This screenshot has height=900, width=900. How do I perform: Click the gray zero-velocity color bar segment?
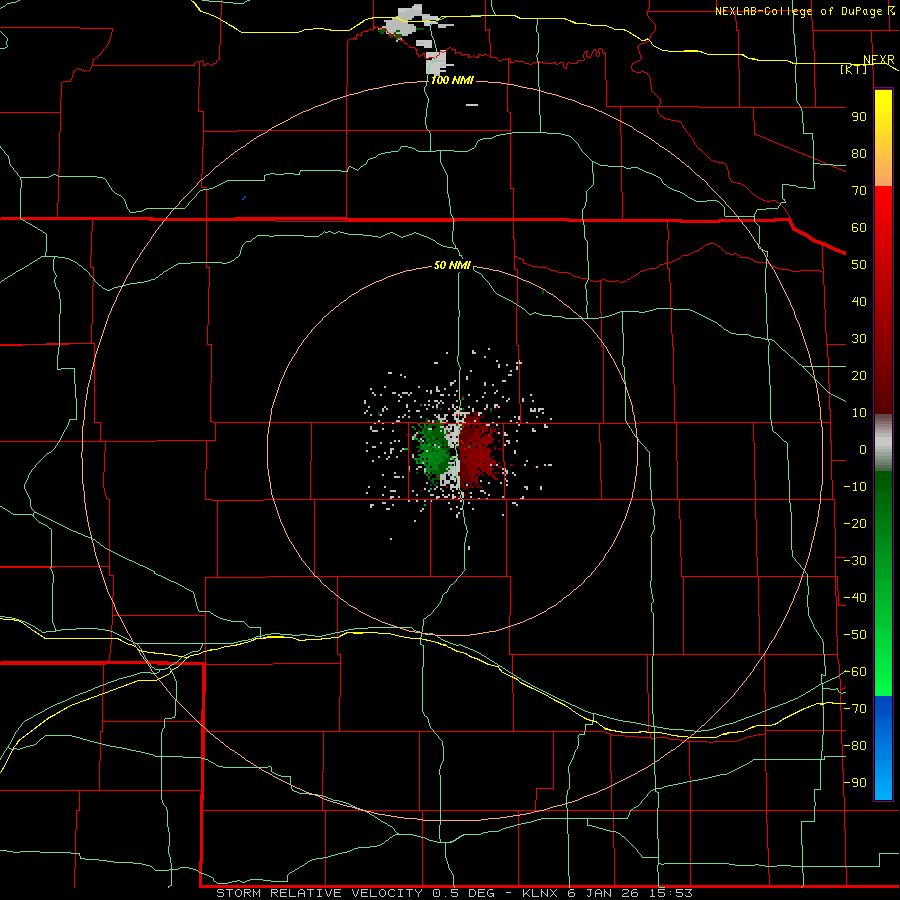[883, 443]
